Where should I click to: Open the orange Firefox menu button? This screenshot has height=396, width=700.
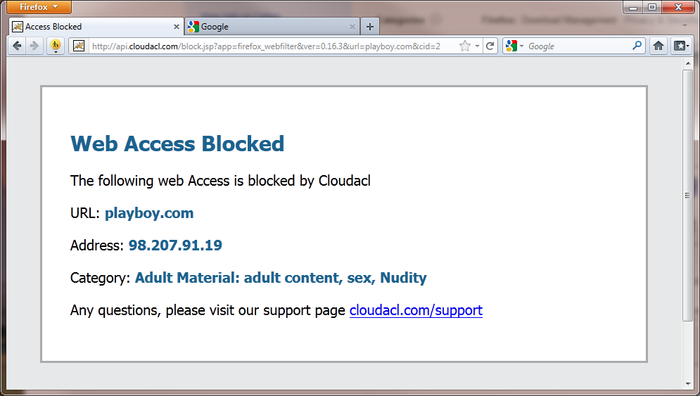click(x=39, y=7)
